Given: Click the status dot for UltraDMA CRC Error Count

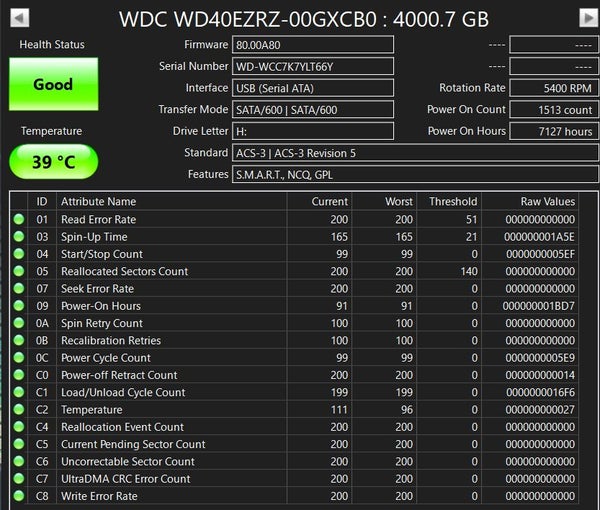Looking at the screenshot, I should (19, 479).
